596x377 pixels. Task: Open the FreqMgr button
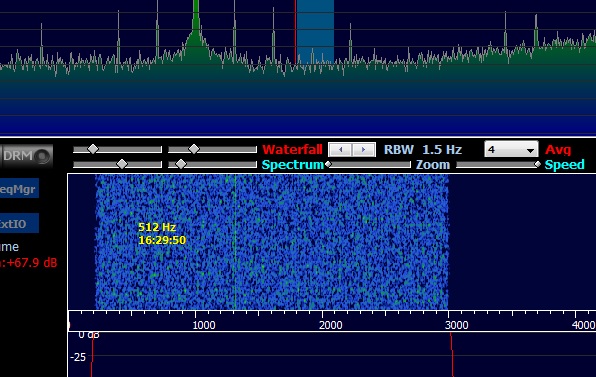19,188
